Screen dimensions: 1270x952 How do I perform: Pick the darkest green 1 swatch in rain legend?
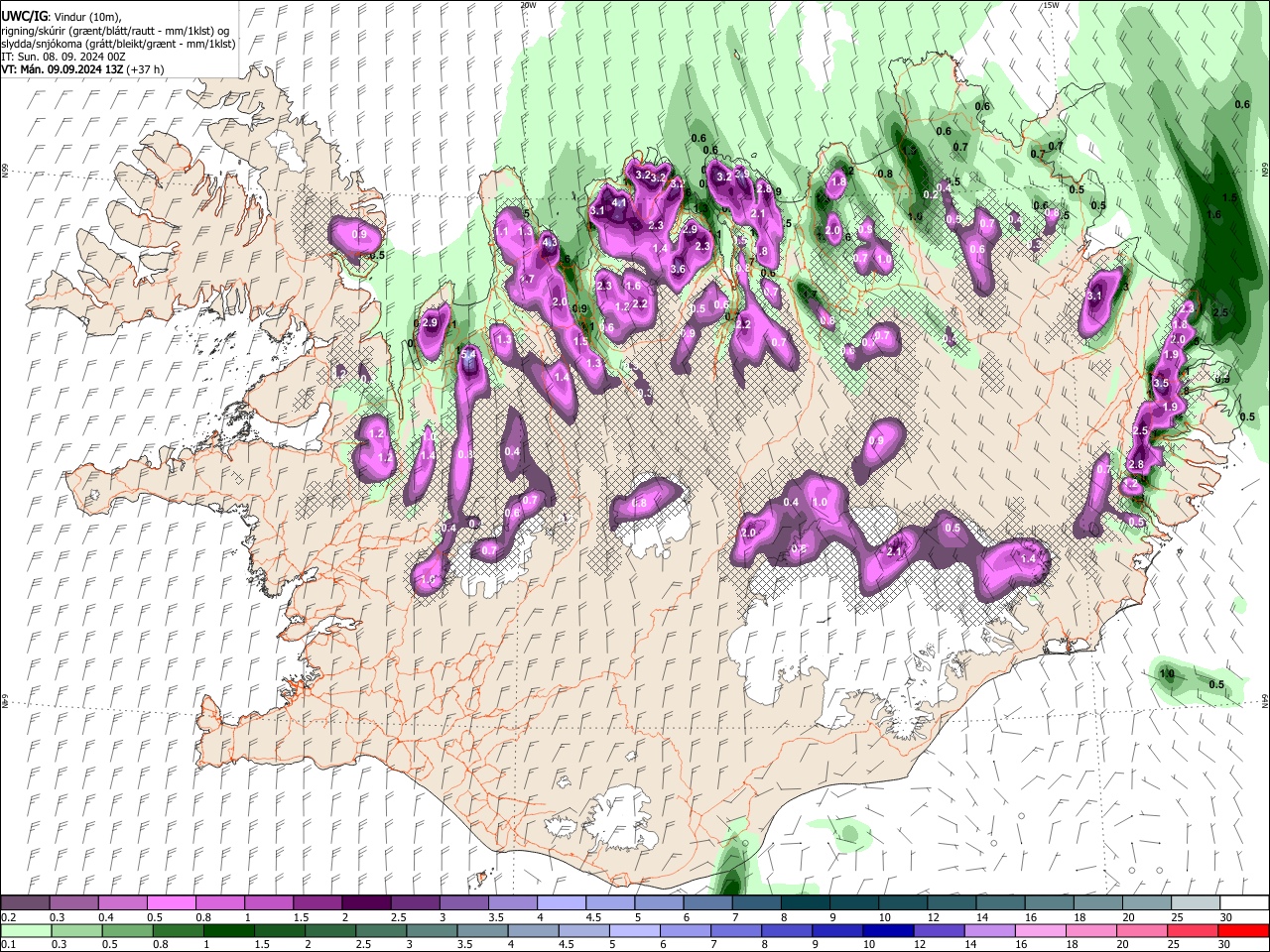click(x=228, y=930)
